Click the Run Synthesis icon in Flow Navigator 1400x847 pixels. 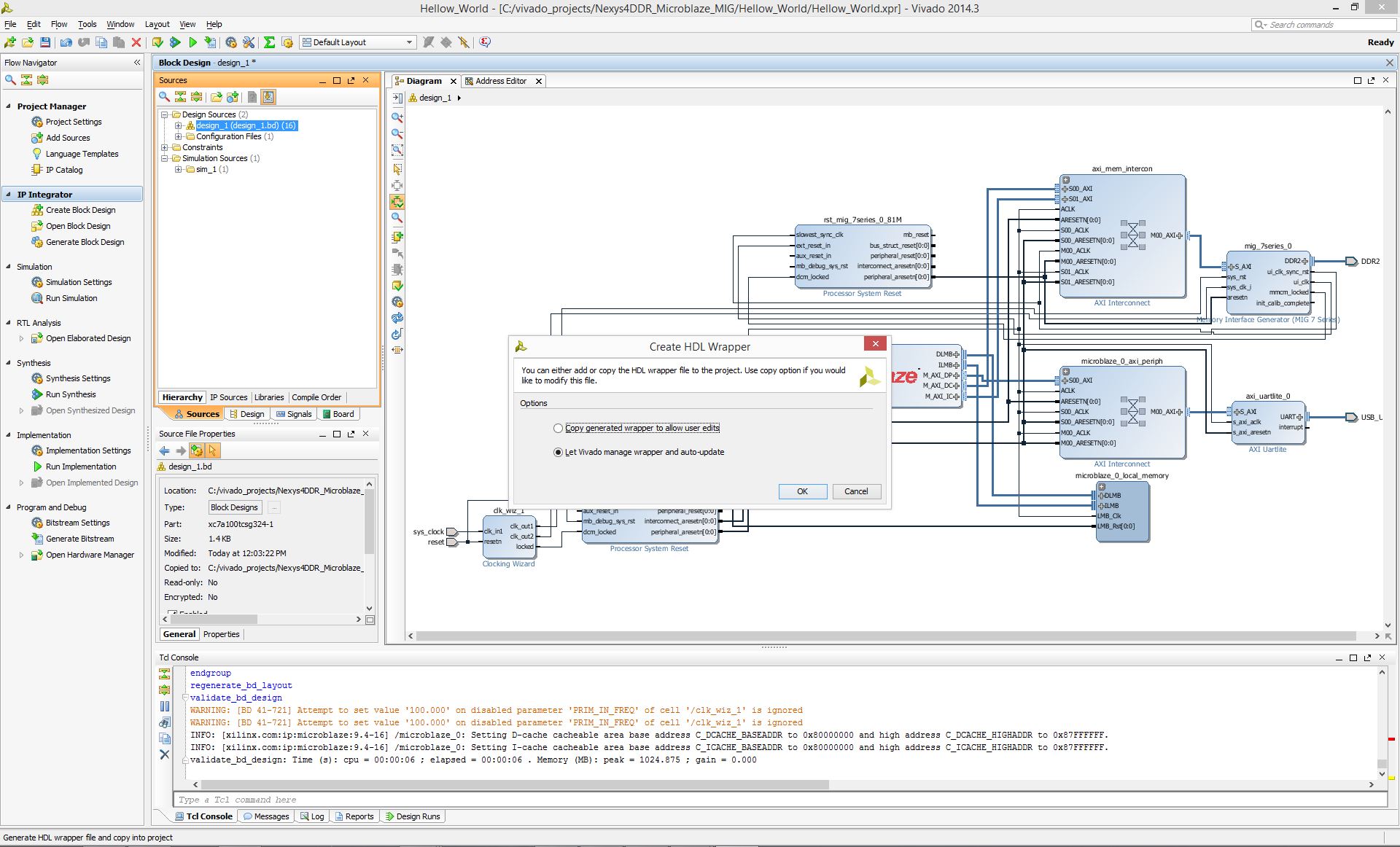tap(37, 394)
